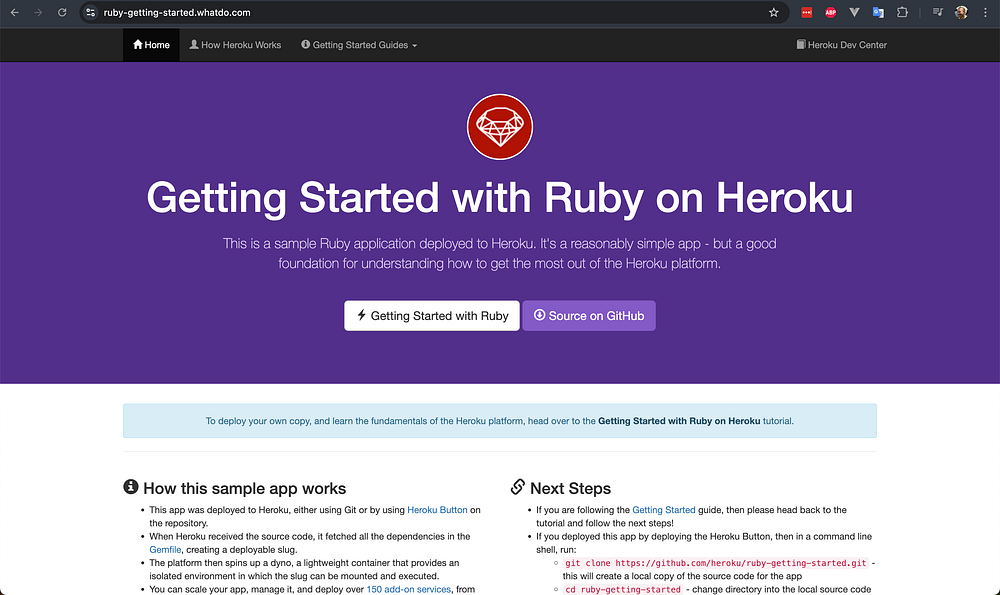Click the red Ruby gem logo

[499, 127]
